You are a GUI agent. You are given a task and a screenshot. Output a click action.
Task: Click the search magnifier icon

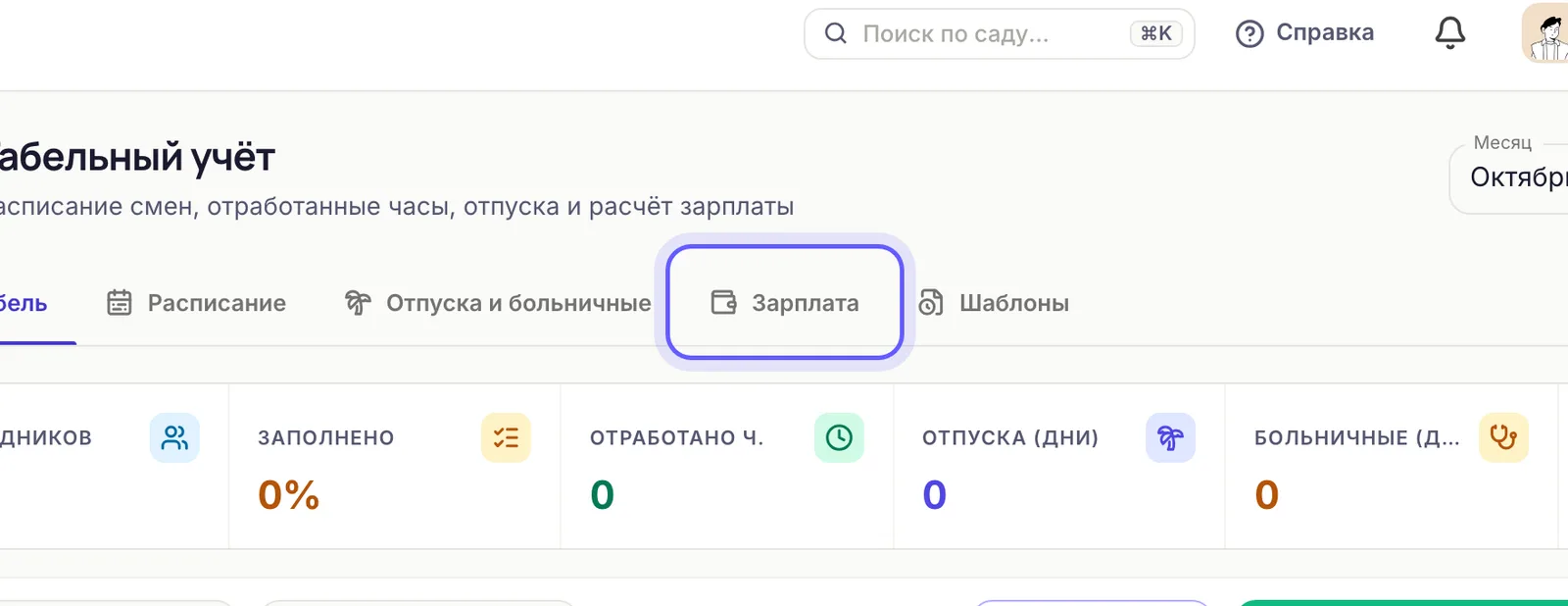(x=835, y=33)
